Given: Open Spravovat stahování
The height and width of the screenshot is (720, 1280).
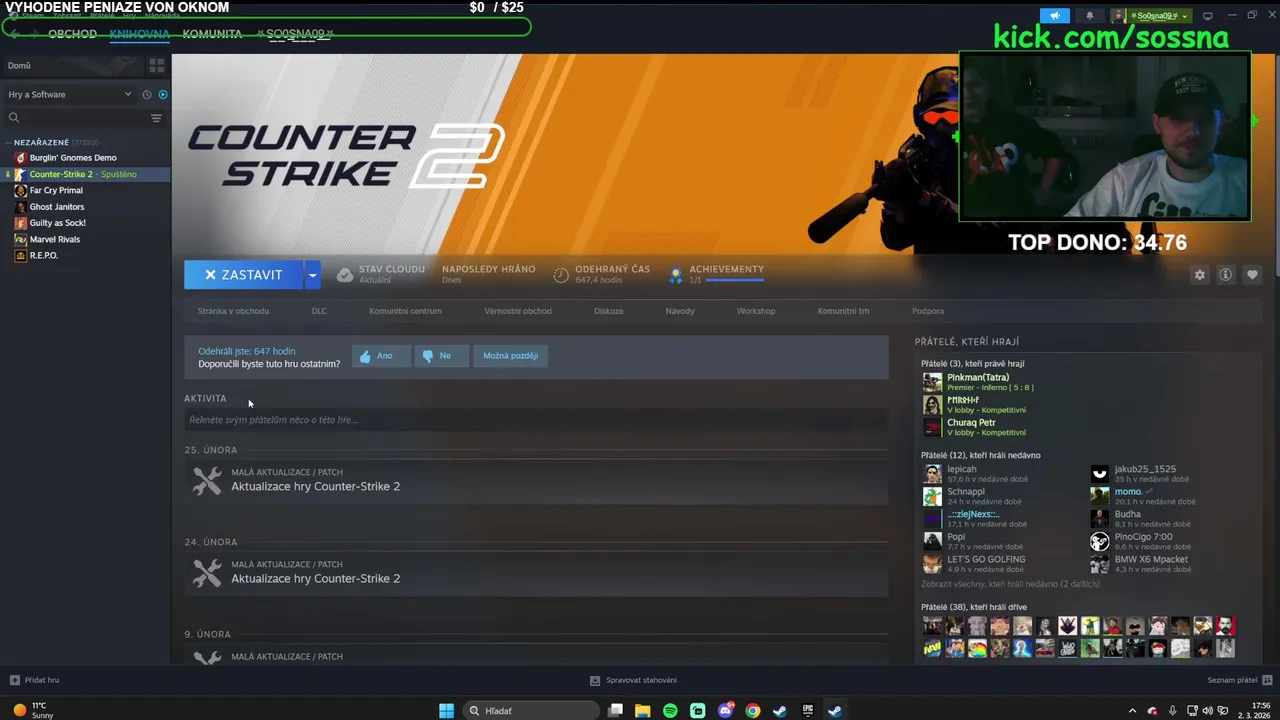Looking at the screenshot, I should point(633,680).
